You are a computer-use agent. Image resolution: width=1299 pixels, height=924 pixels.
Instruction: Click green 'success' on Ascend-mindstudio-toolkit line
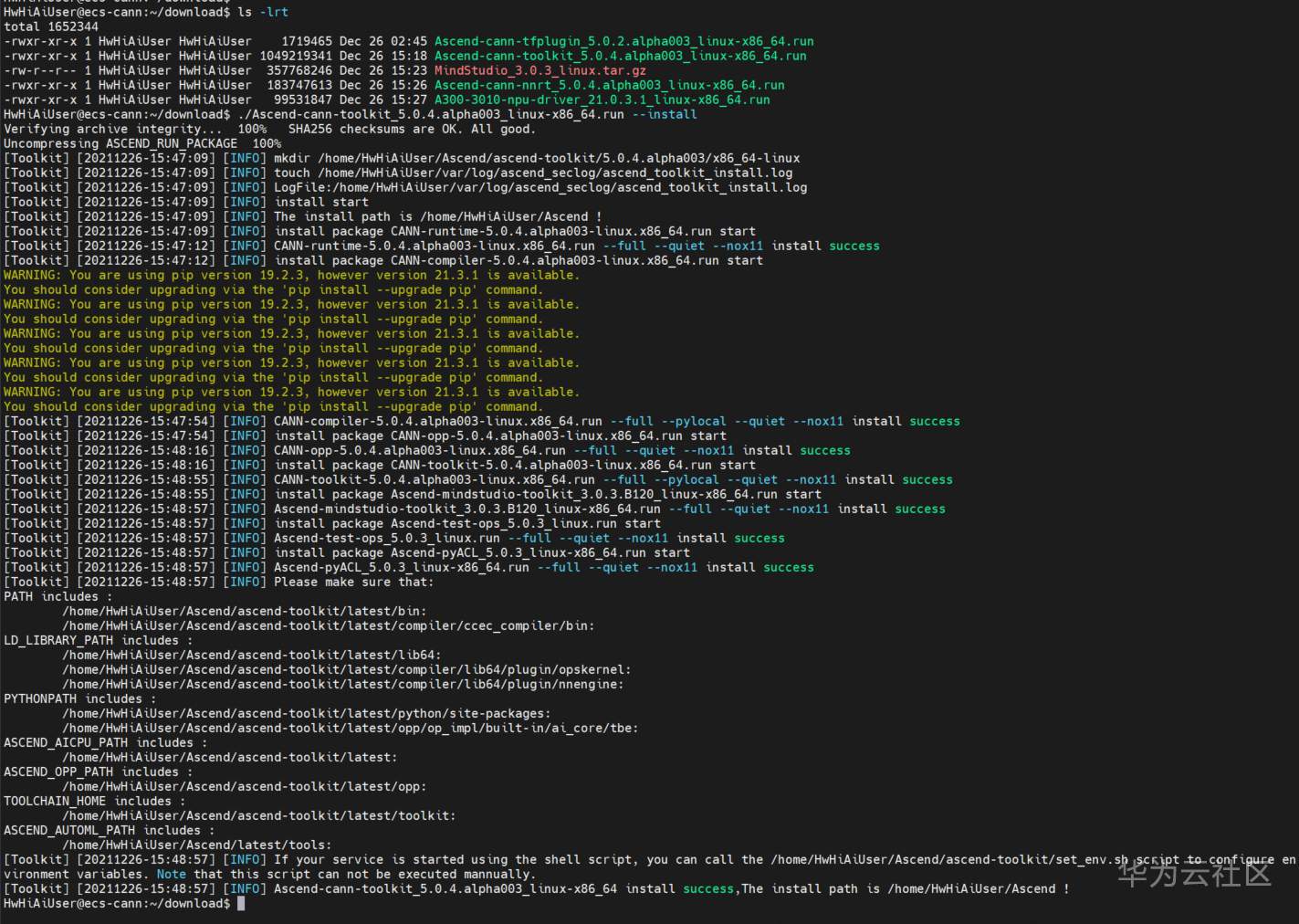pos(920,509)
